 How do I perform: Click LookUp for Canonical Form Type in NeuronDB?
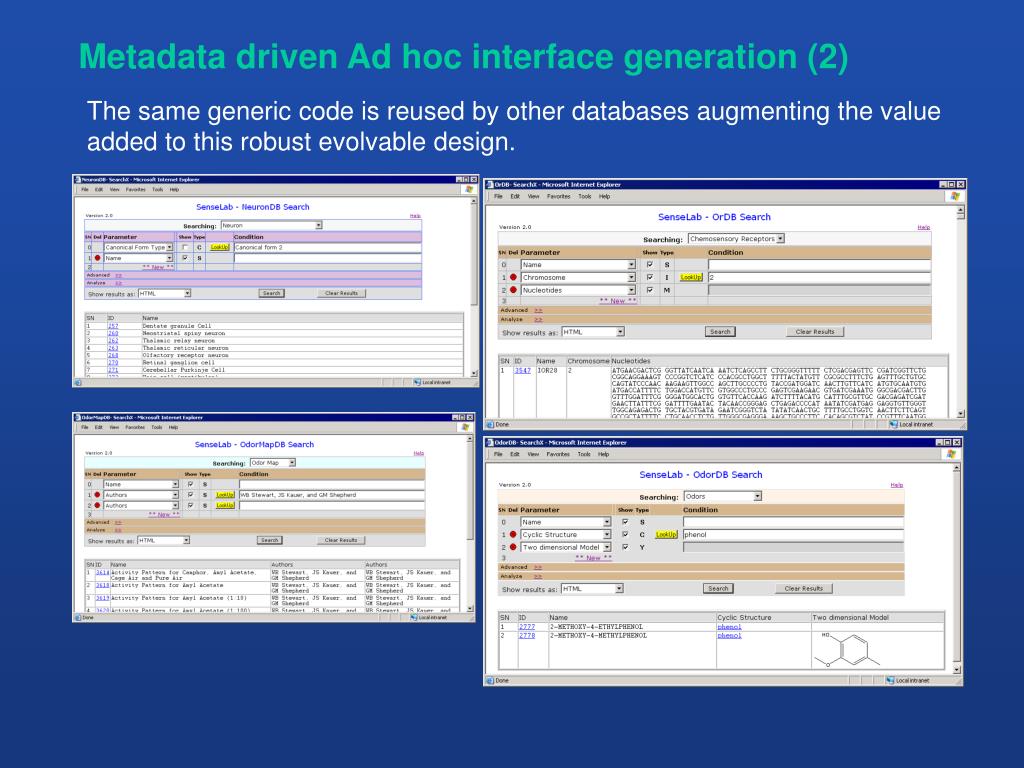tap(220, 248)
